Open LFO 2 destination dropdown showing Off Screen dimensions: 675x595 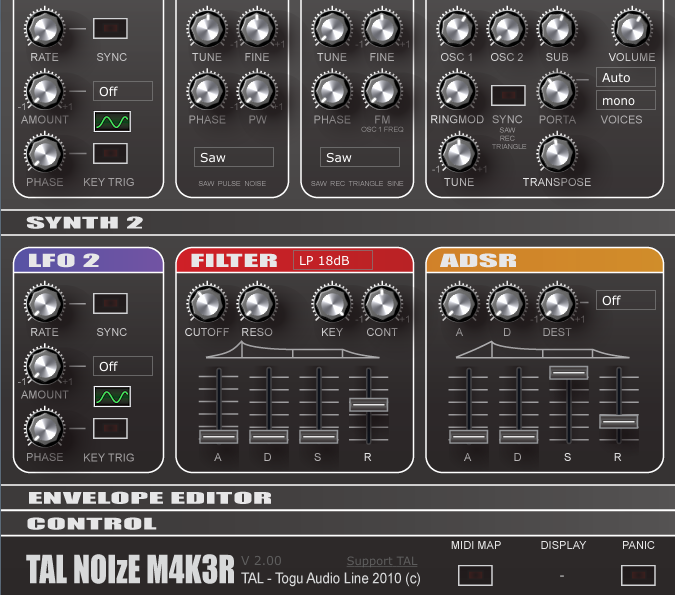(123, 366)
